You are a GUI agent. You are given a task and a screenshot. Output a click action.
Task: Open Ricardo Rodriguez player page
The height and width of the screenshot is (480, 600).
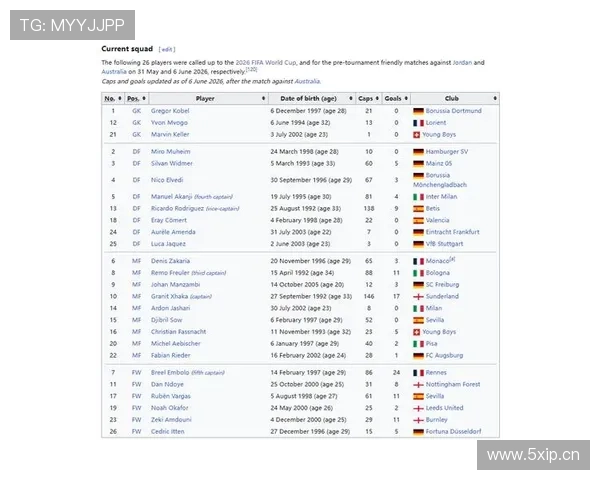coord(177,208)
